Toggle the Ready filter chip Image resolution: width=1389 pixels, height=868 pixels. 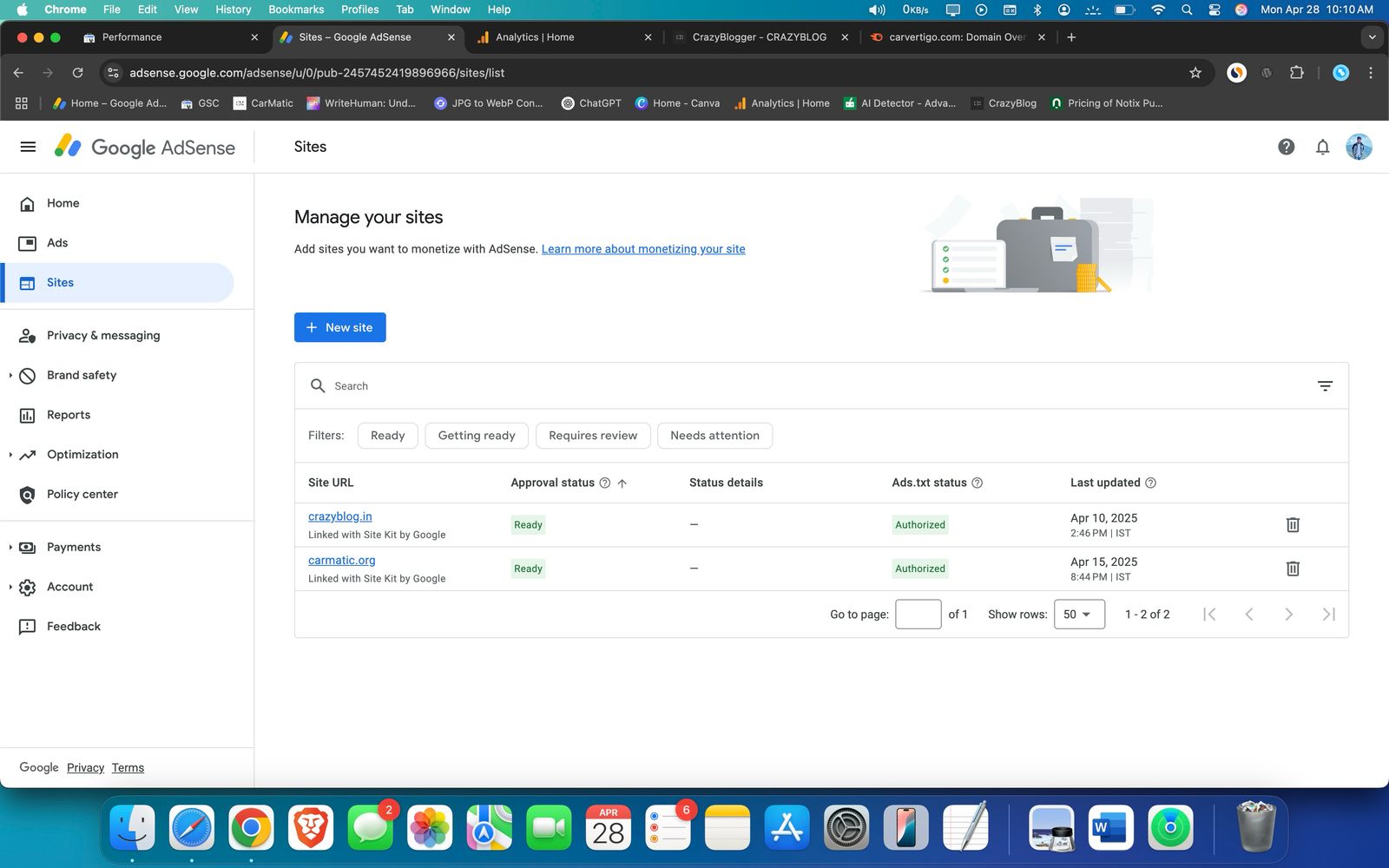point(387,436)
